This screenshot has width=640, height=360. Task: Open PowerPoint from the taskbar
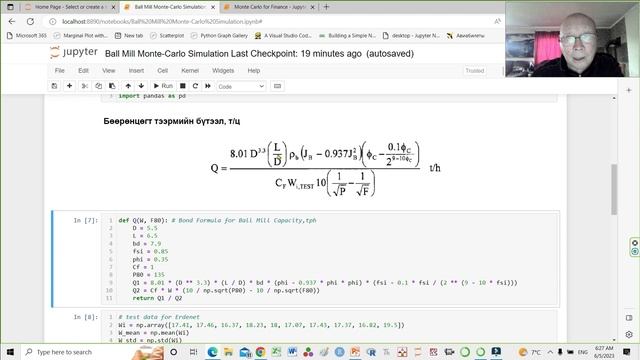pos(356,352)
